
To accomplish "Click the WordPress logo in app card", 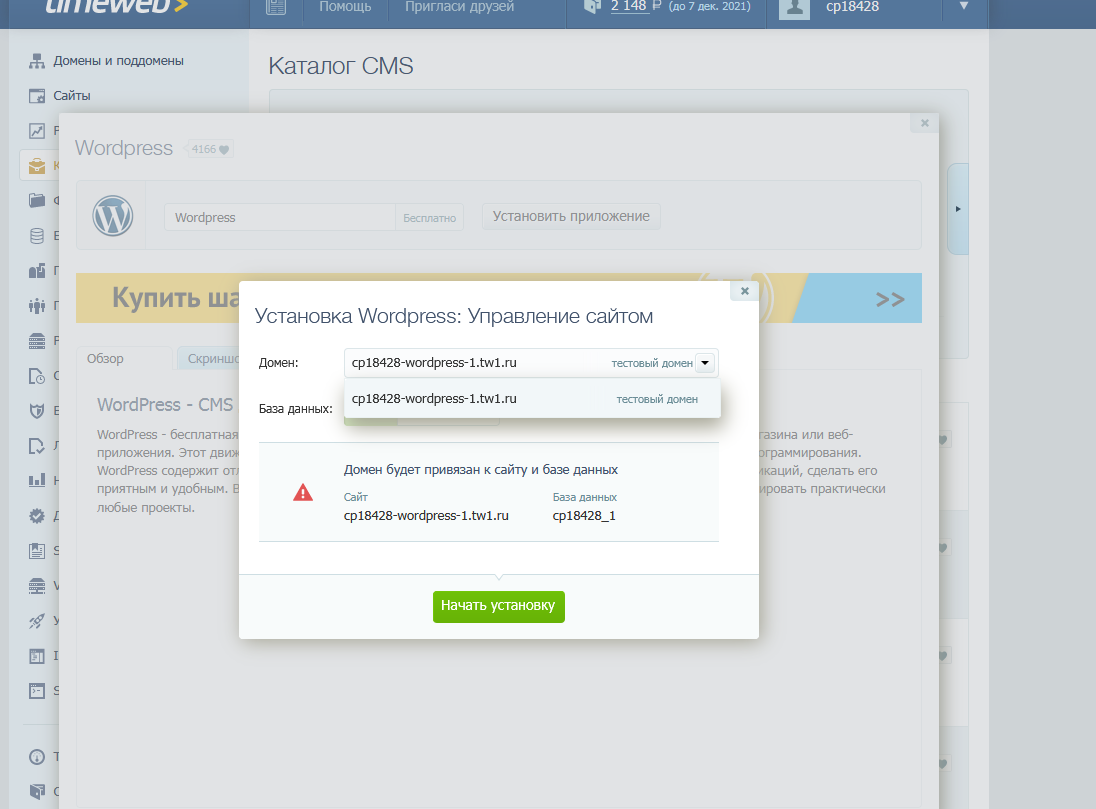I will (113, 215).
